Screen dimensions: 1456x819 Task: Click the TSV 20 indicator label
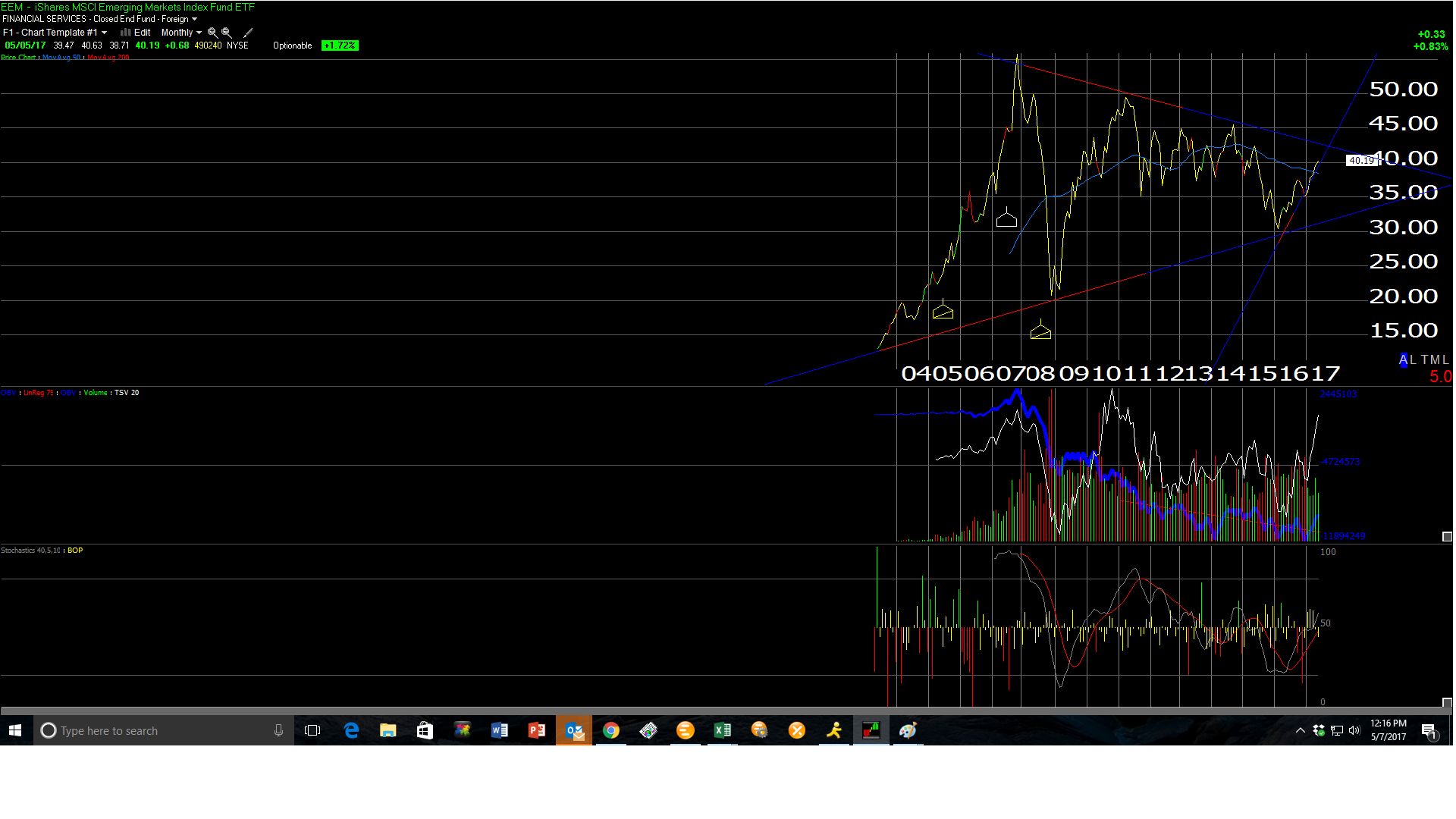127,393
